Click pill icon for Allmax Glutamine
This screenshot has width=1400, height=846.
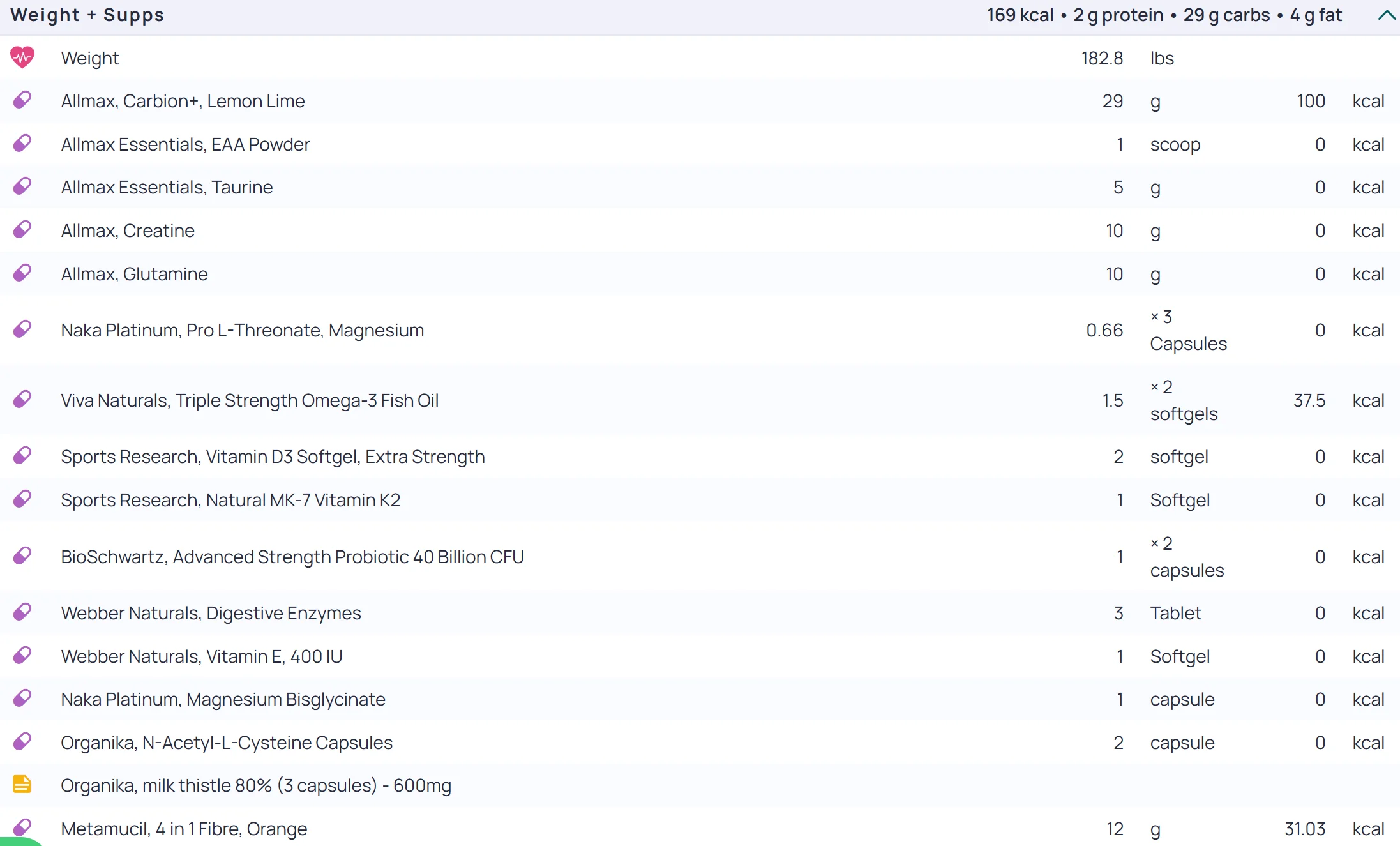tap(22, 273)
